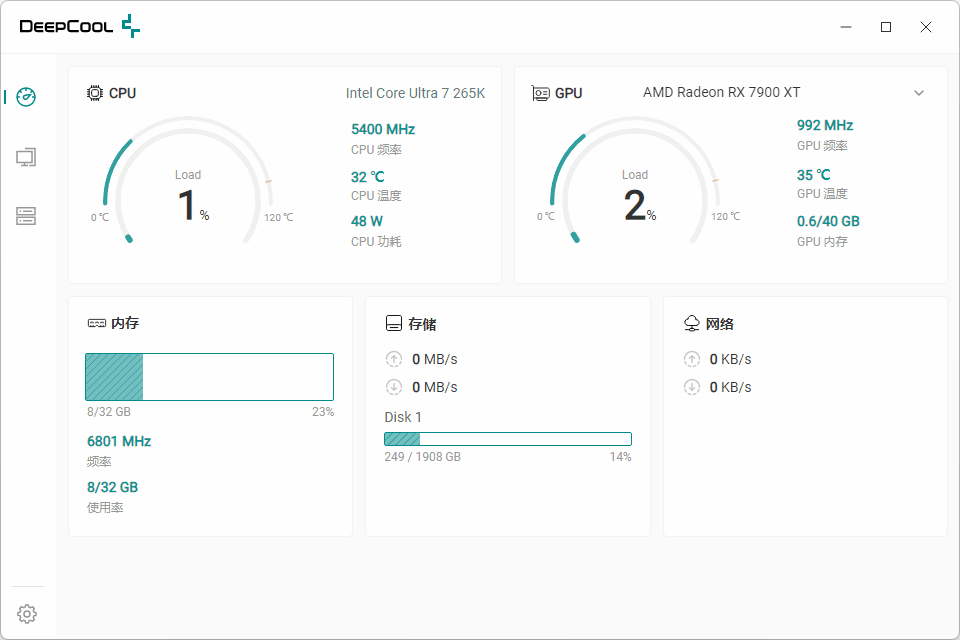Click the memory module icon
960x640 pixels.
[96, 324]
